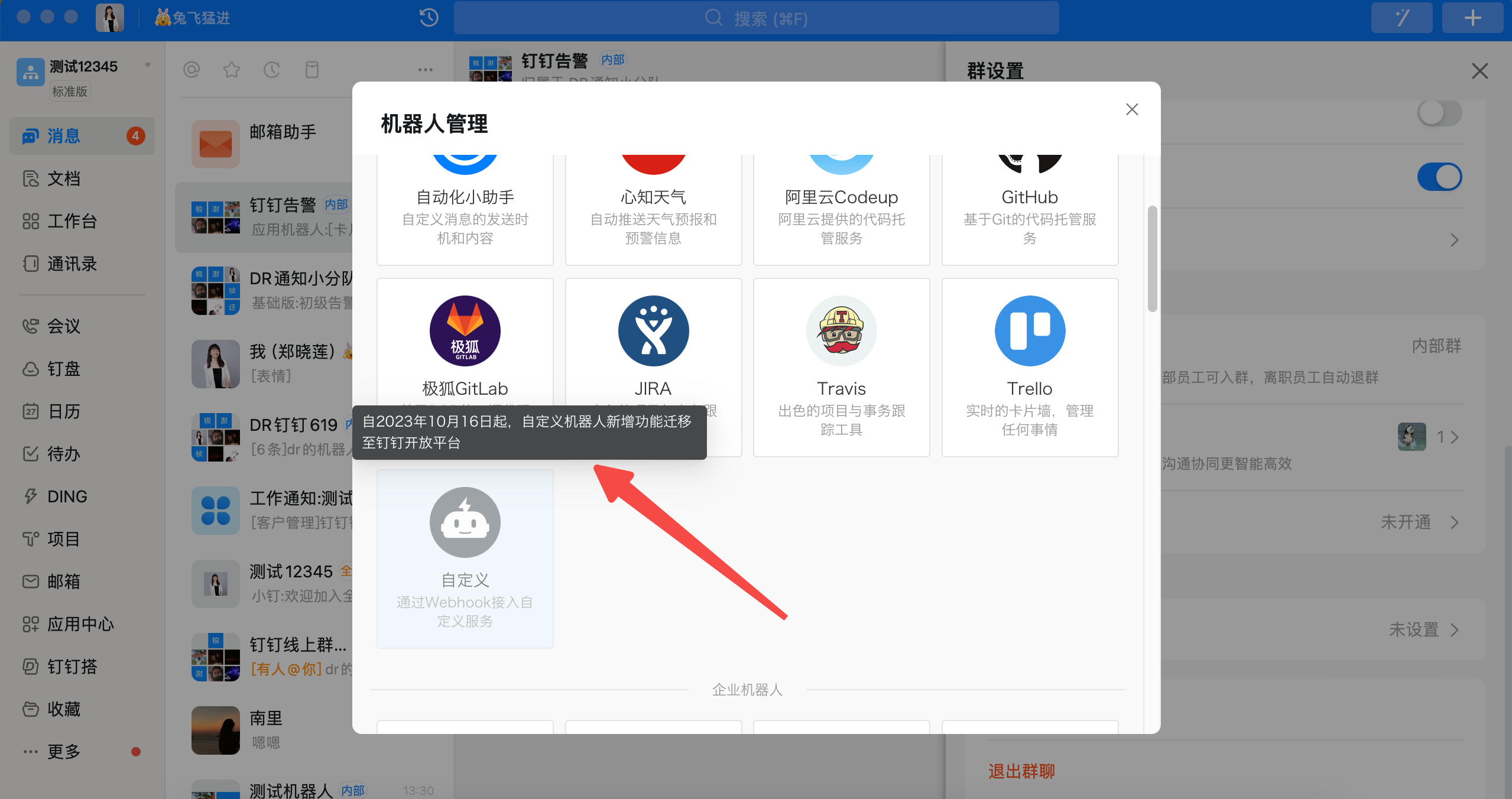Enable the off toggle in 群设置
Screen dimensions: 1512x799
tap(1439, 113)
